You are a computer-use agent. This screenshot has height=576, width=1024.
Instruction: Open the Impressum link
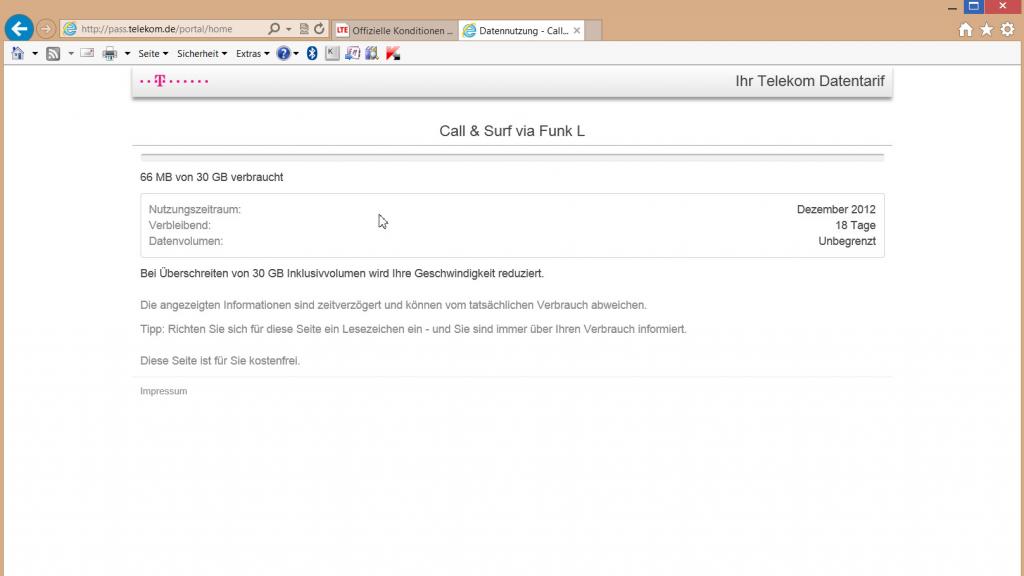[x=163, y=391]
